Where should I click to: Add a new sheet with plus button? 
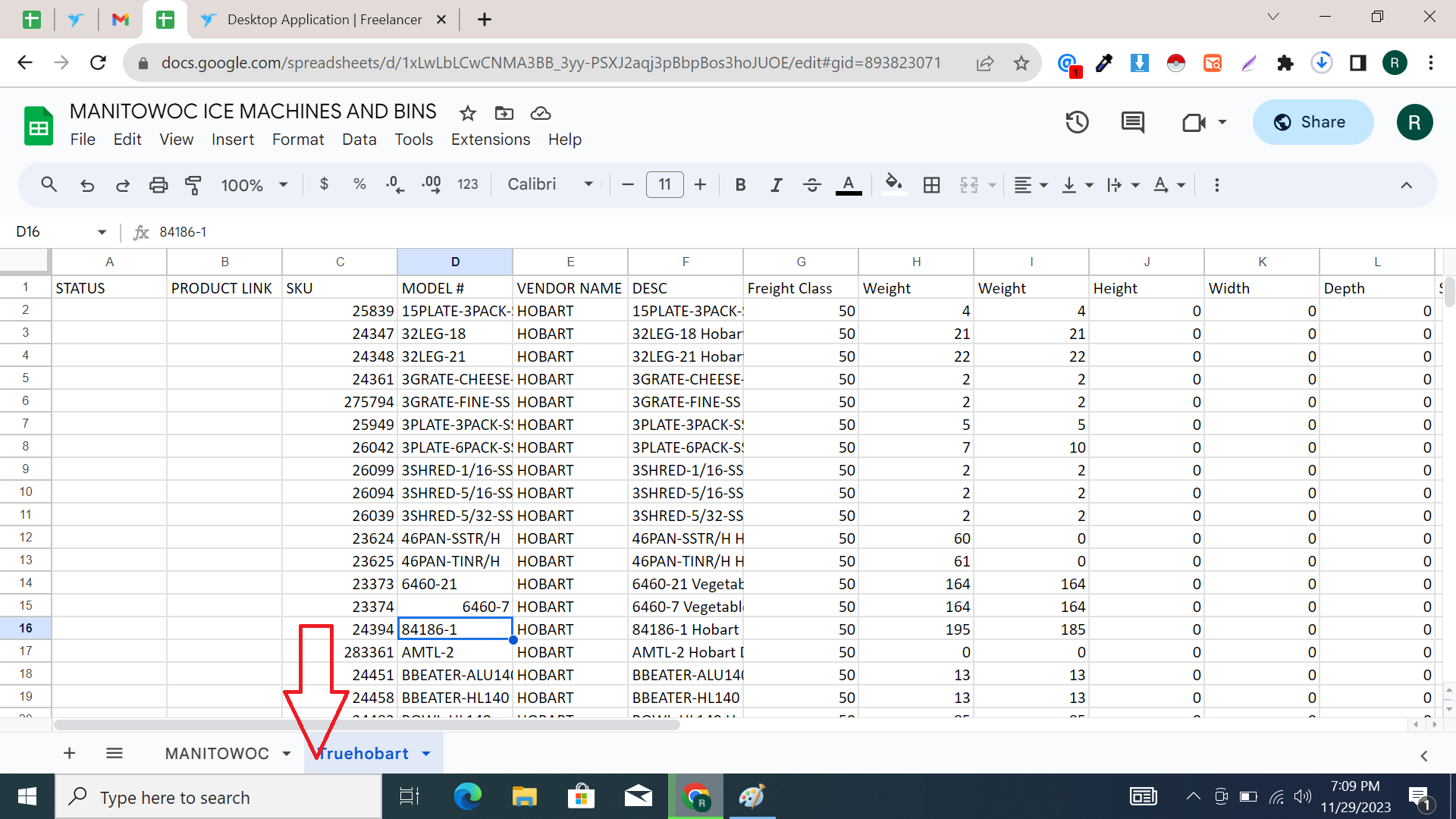click(x=69, y=753)
